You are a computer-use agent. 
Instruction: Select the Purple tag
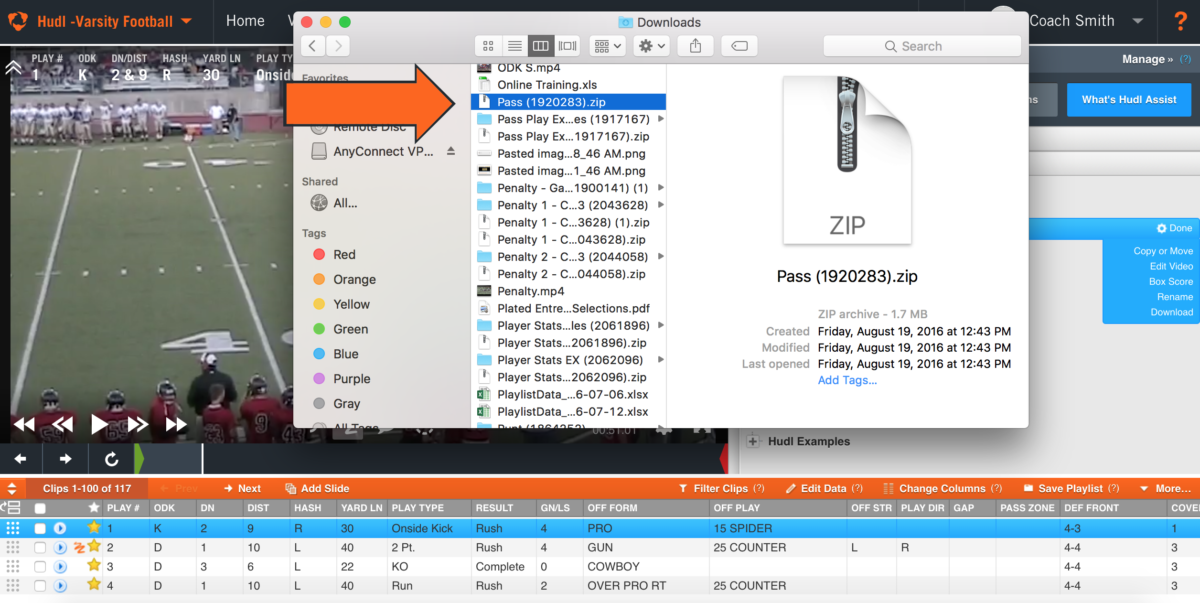tap(341, 379)
